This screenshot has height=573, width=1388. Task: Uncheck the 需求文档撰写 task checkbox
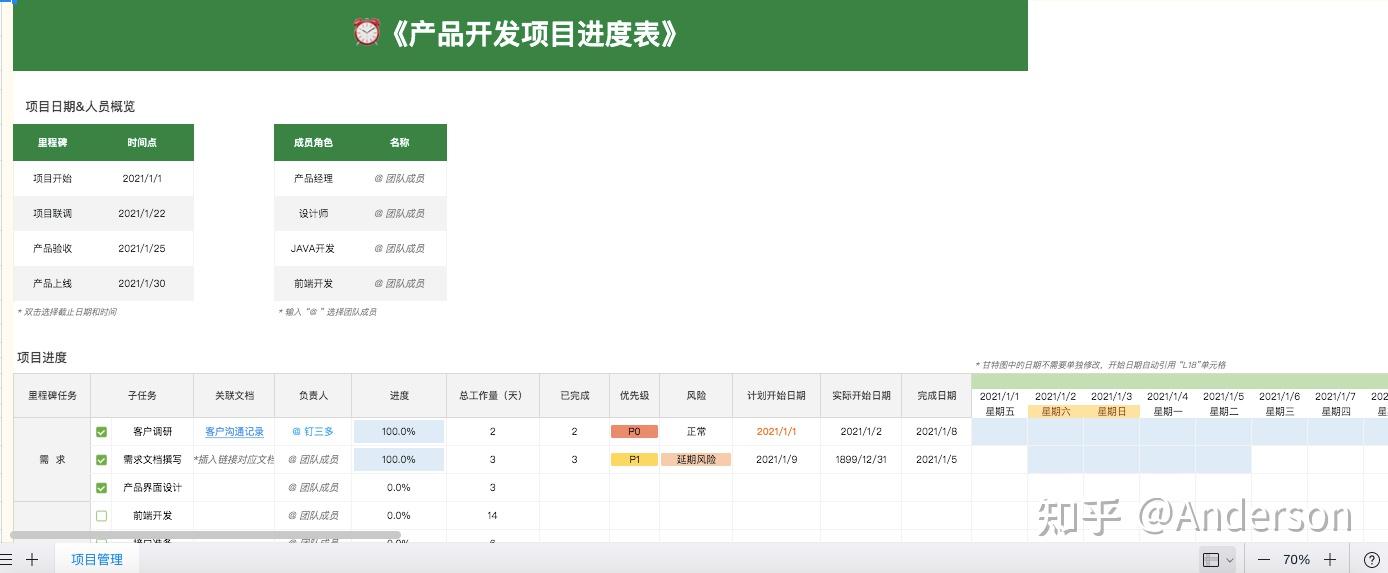pos(101,460)
